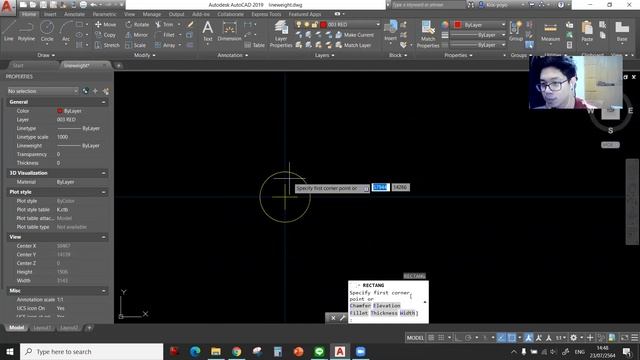Open the View ribbon tab

tap(129, 14)
